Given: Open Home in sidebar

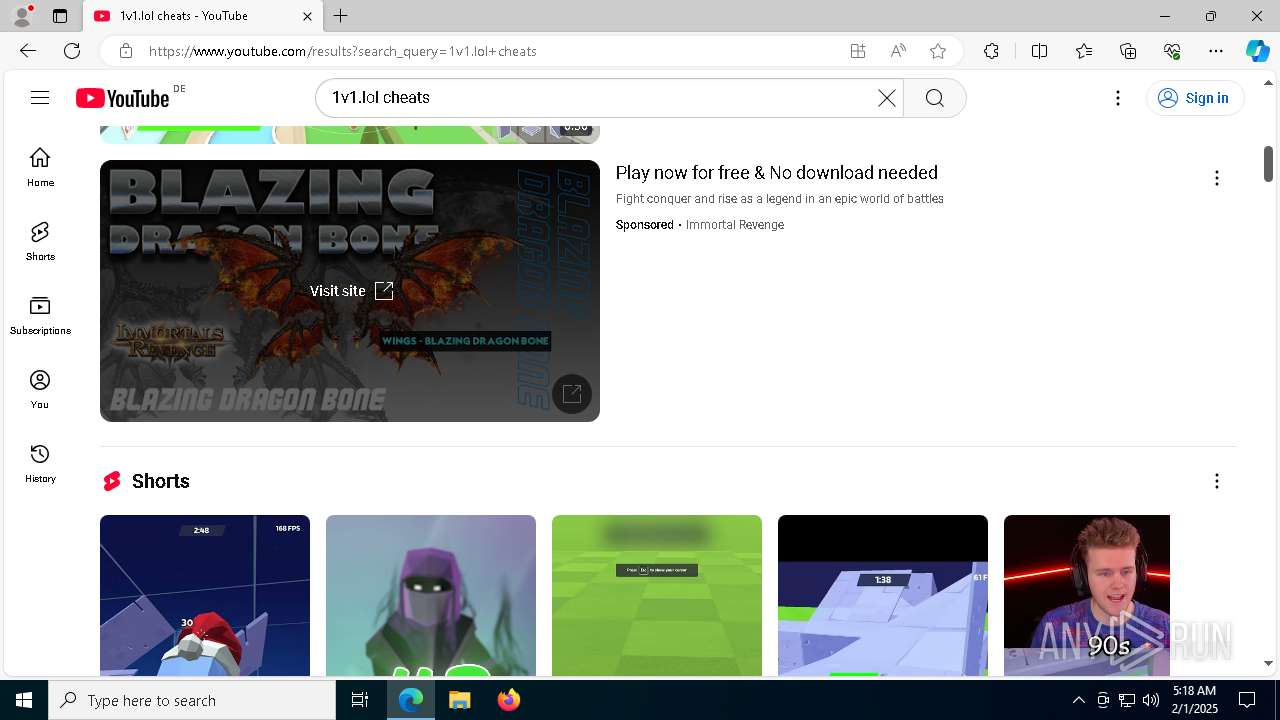Looking at the screenshot, I should (40, 167).
